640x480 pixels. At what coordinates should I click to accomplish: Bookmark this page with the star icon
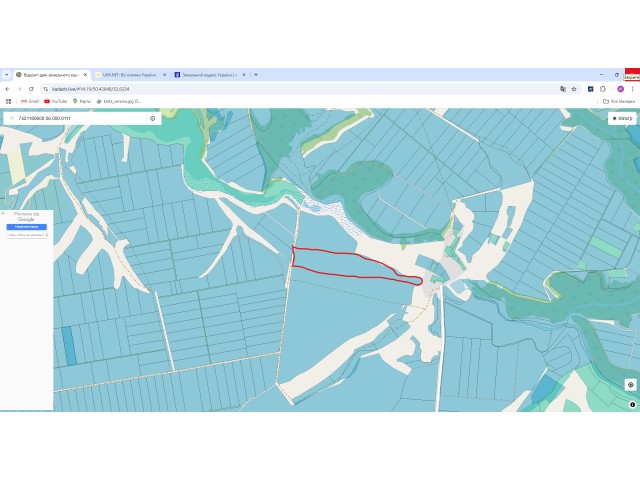(574, 89)
